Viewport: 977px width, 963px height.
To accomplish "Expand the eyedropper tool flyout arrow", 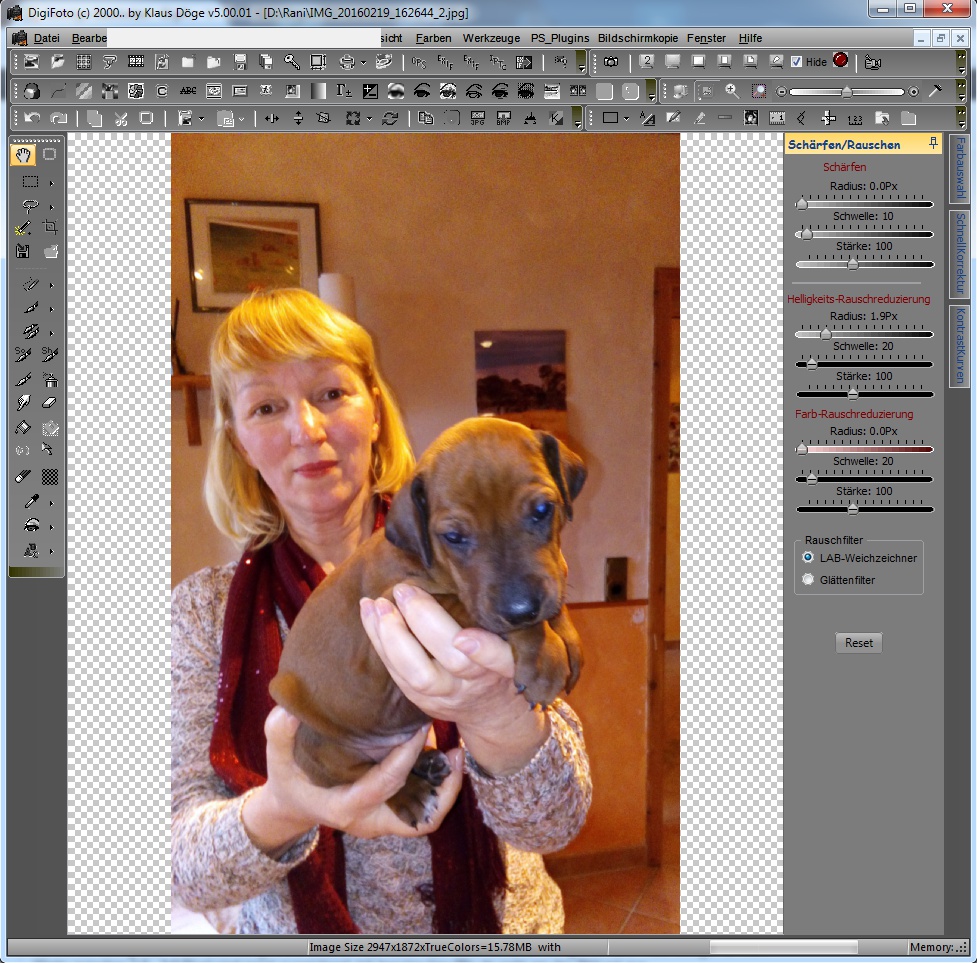I will click(51, 502).
